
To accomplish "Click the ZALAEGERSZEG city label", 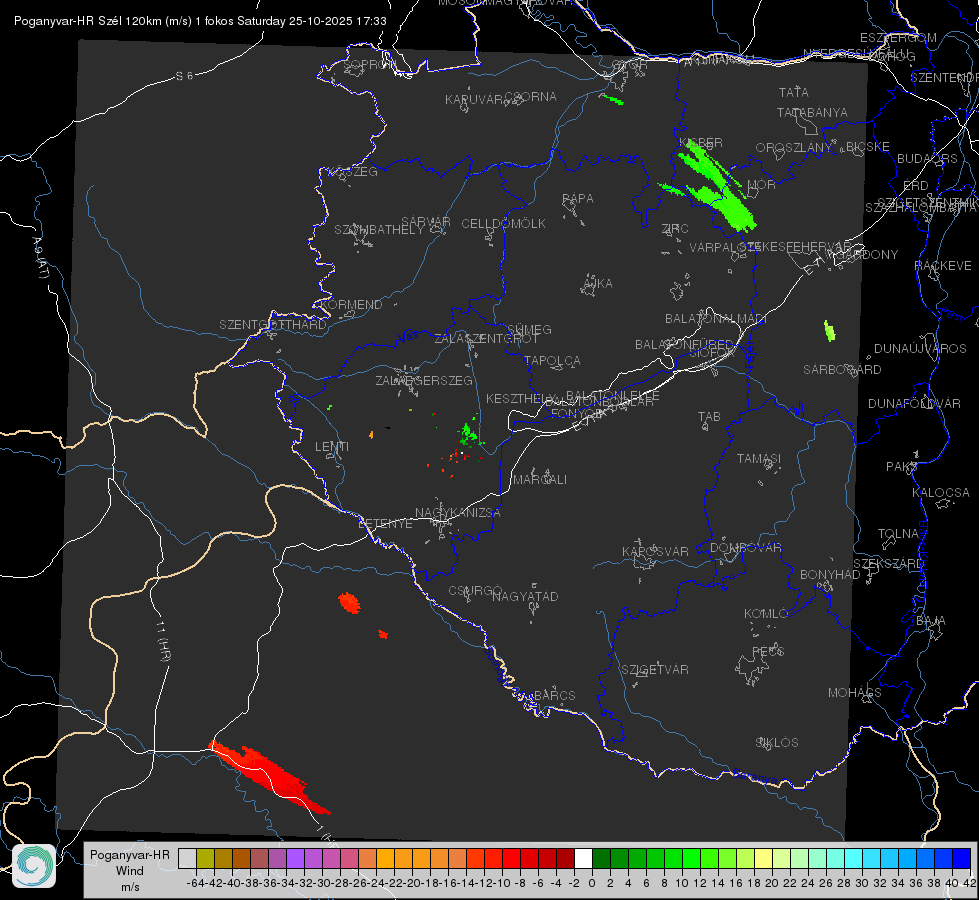I will [x=424, y=380].
